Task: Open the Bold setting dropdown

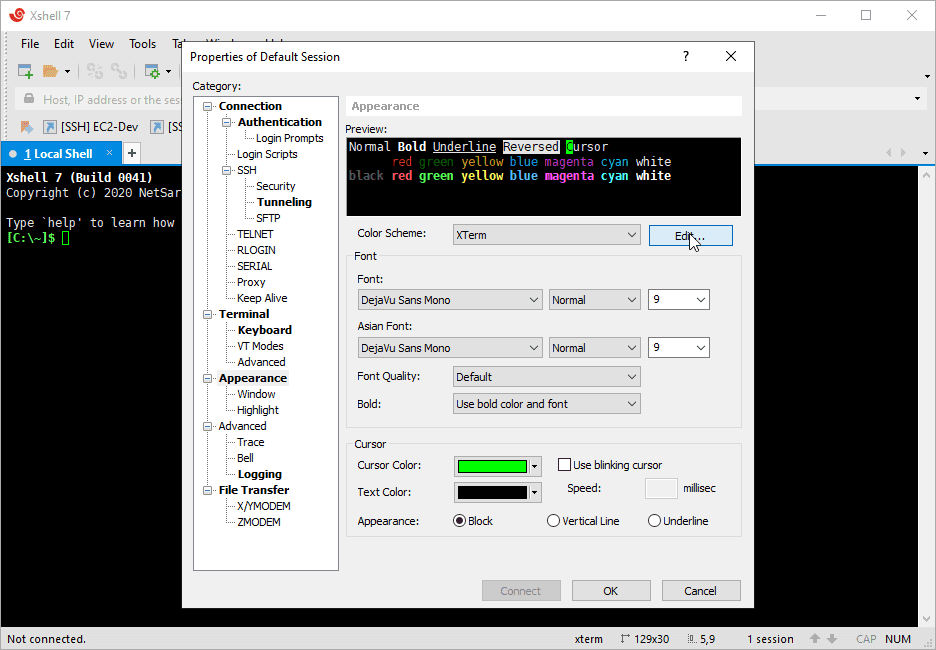Action: 547,403
